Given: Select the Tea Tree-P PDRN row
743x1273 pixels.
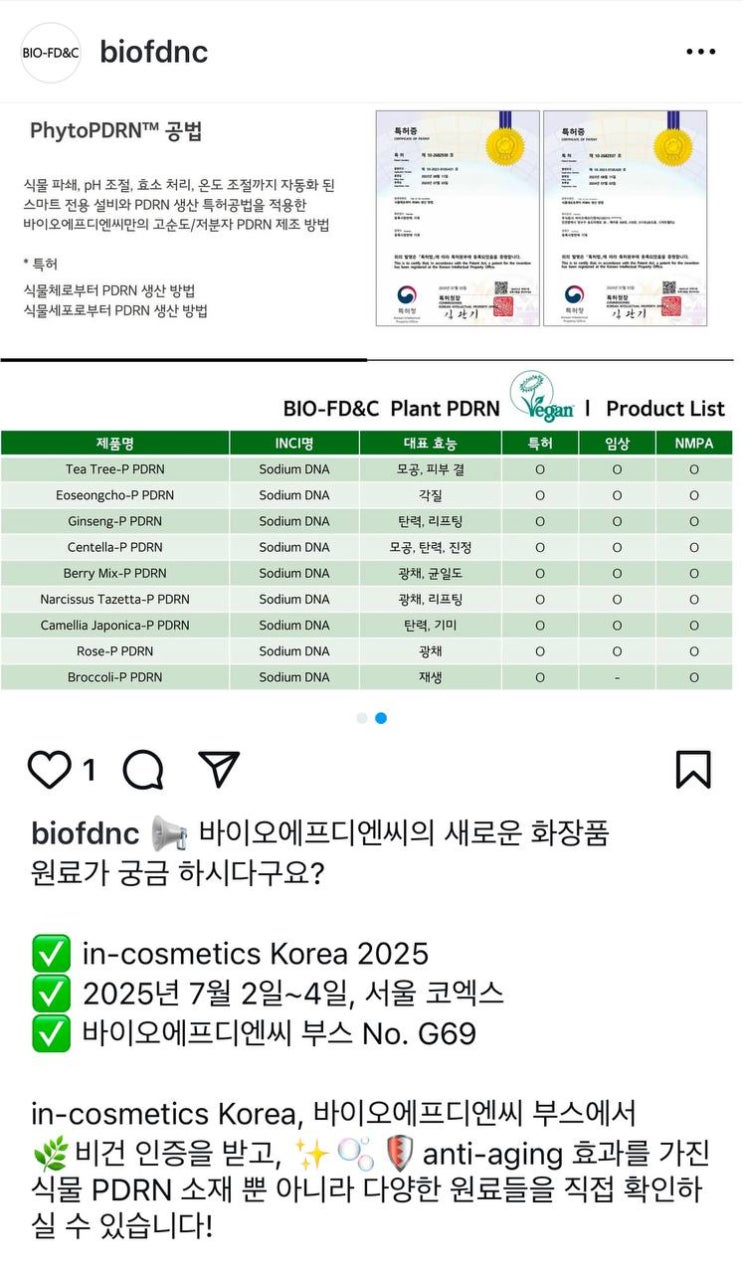Looking at the screenshot, I should coord(114,469).
